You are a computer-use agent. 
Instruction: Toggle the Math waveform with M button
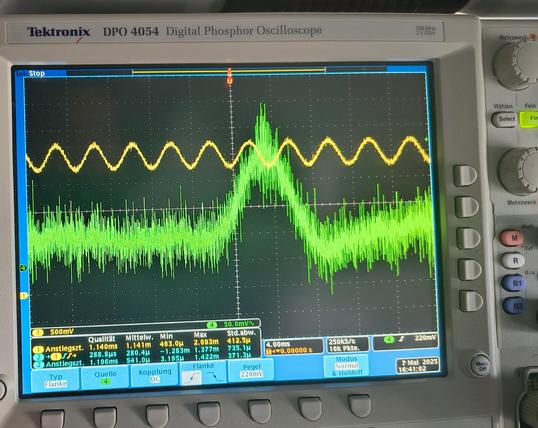513,238
